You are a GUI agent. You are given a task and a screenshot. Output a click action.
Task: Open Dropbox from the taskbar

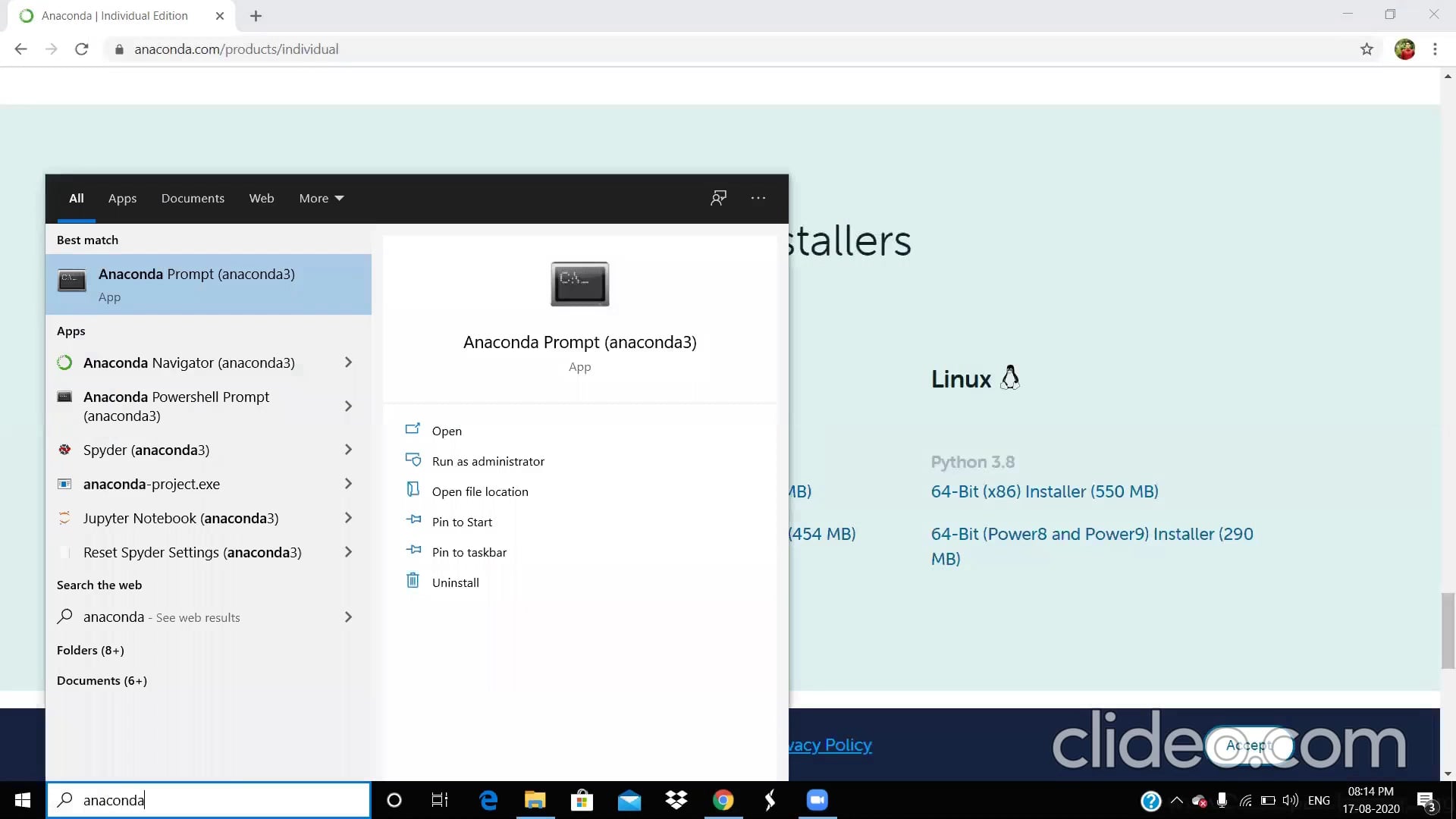tap(676, 800)
